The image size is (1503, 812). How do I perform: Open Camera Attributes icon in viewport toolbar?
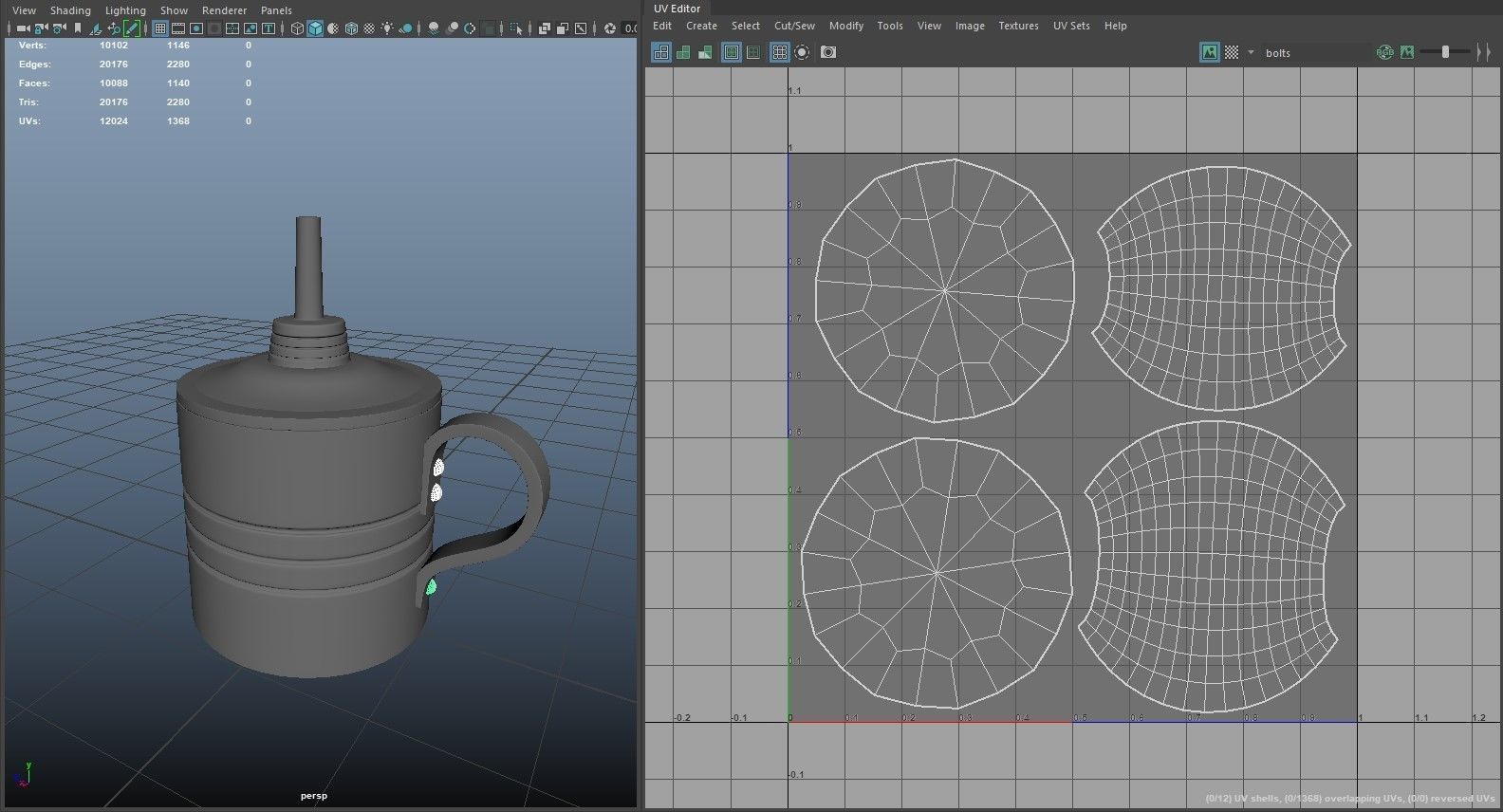60,28
